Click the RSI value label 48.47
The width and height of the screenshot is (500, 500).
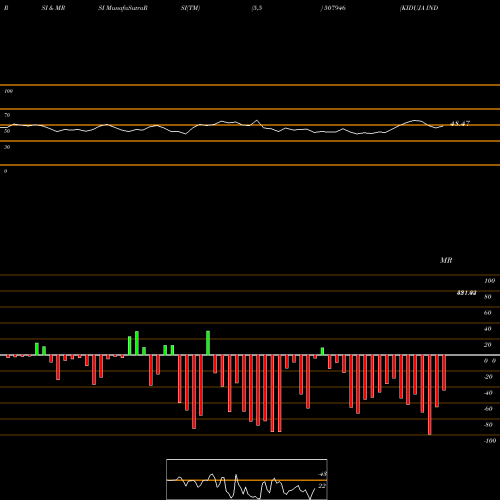(x=460, y=124)
